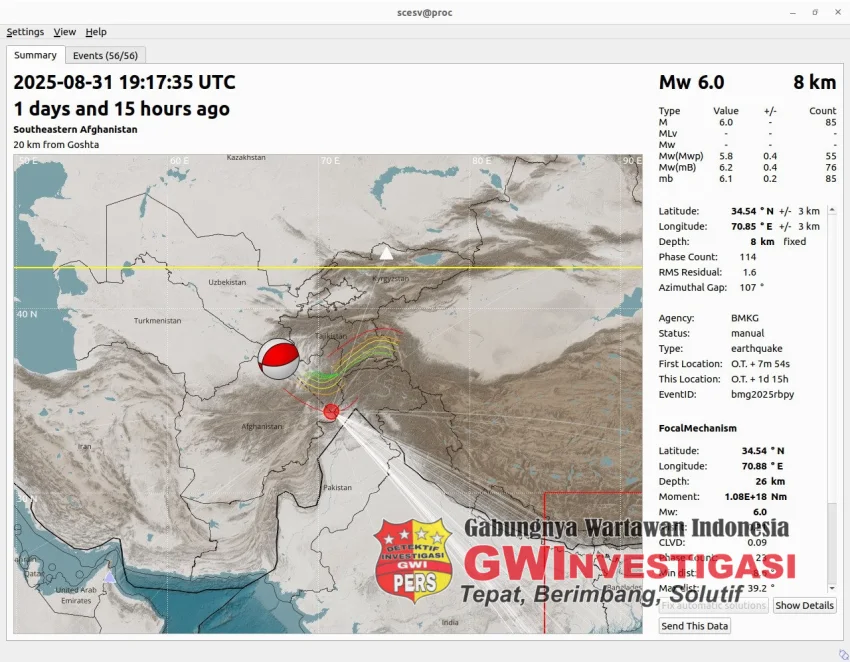Click the Type column header in magnitude table
The height and width of the screenshot is (662, 850).
pyautogui.click(x=669, y=111)
